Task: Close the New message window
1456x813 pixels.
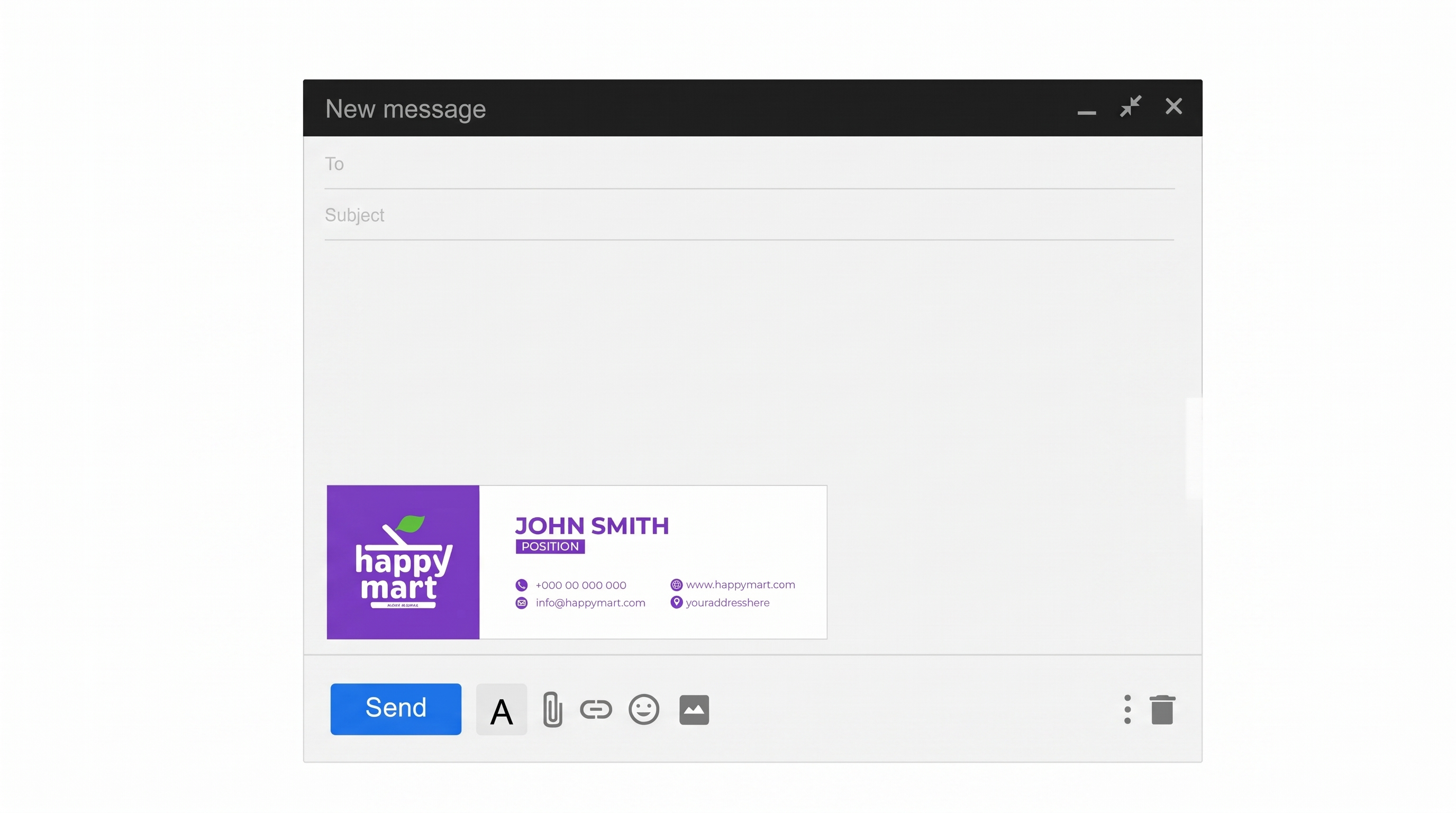Action: click(1173, 106)
